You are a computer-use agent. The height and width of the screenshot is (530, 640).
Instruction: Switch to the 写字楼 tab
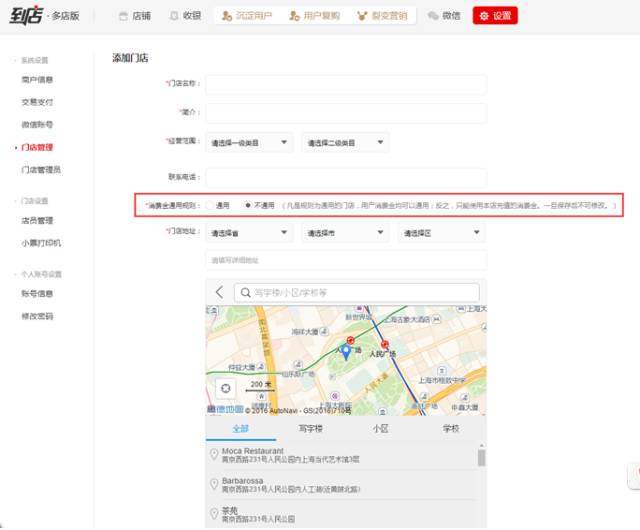pos(311,428)
